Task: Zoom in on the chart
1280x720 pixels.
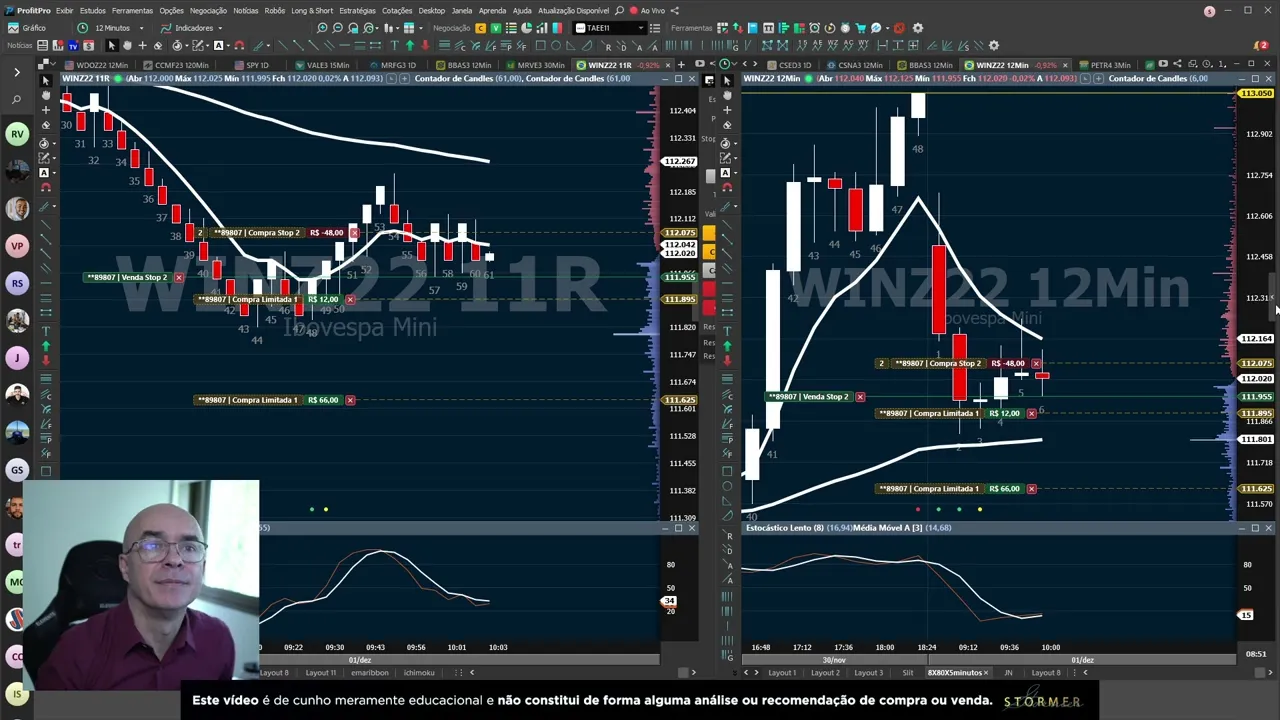Action: [x=322, y=28]
